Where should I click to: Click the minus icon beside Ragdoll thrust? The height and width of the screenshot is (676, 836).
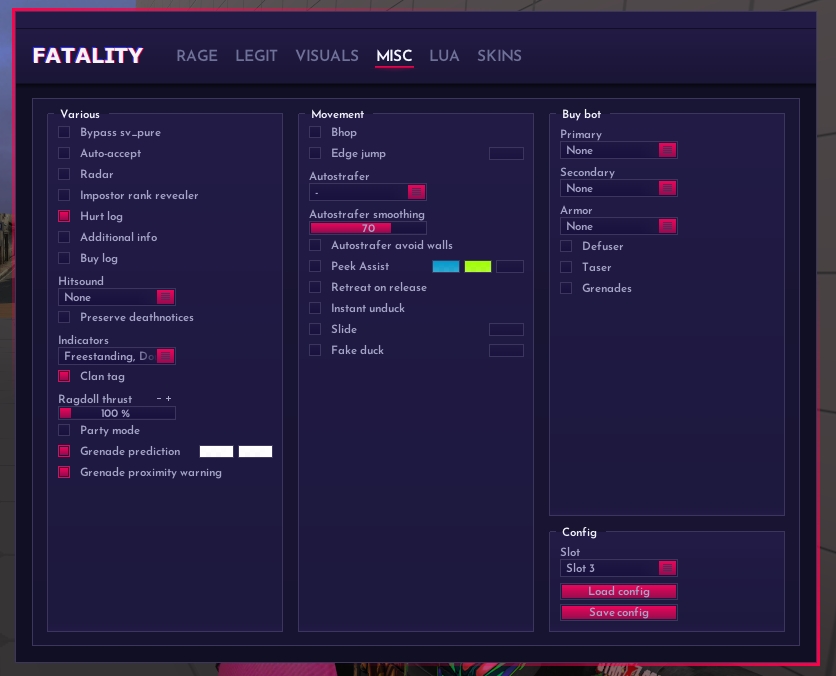click(x=158, y=399)
